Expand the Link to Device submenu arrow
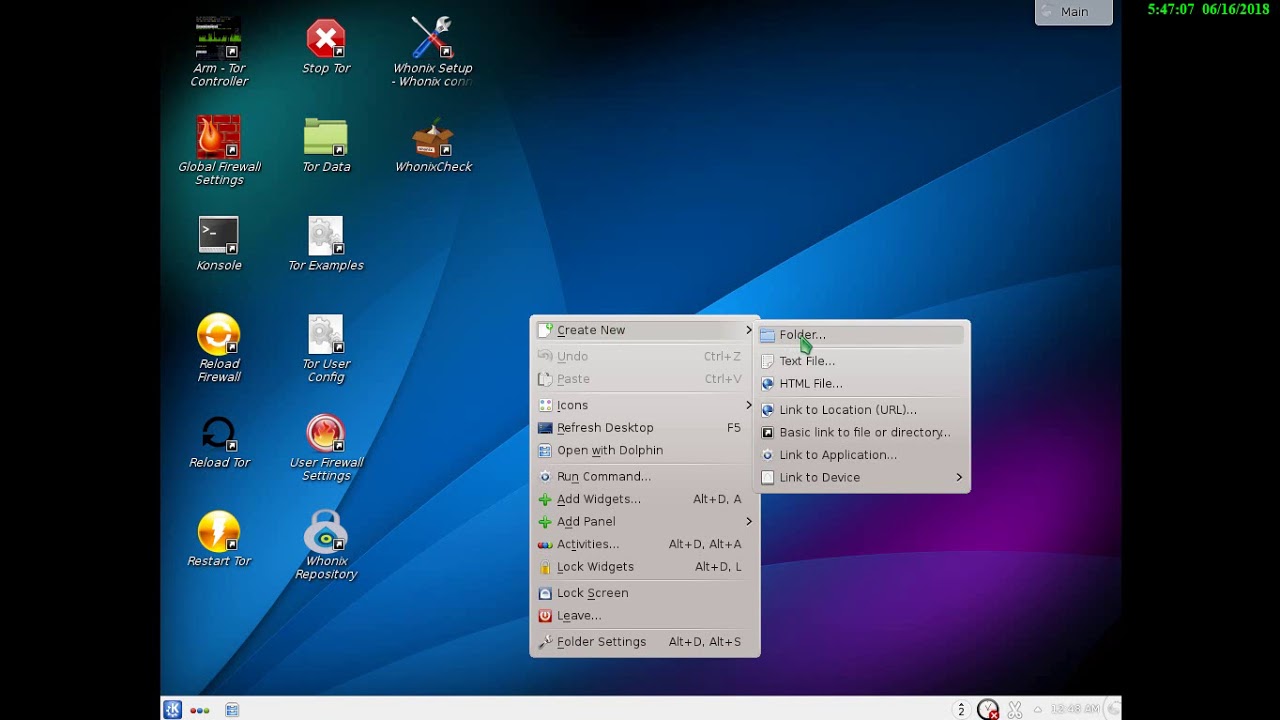The image size is (1280, 720). point(959,478)
